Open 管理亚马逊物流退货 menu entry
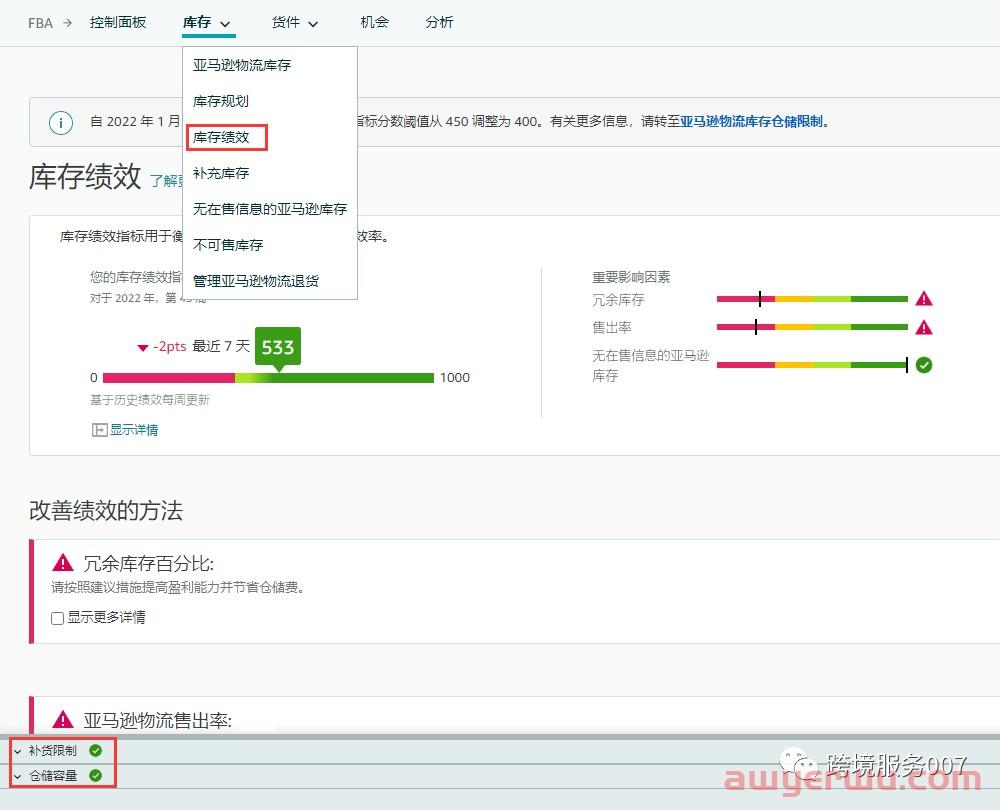The image size is (1000, 810). (x=256, y=281)
